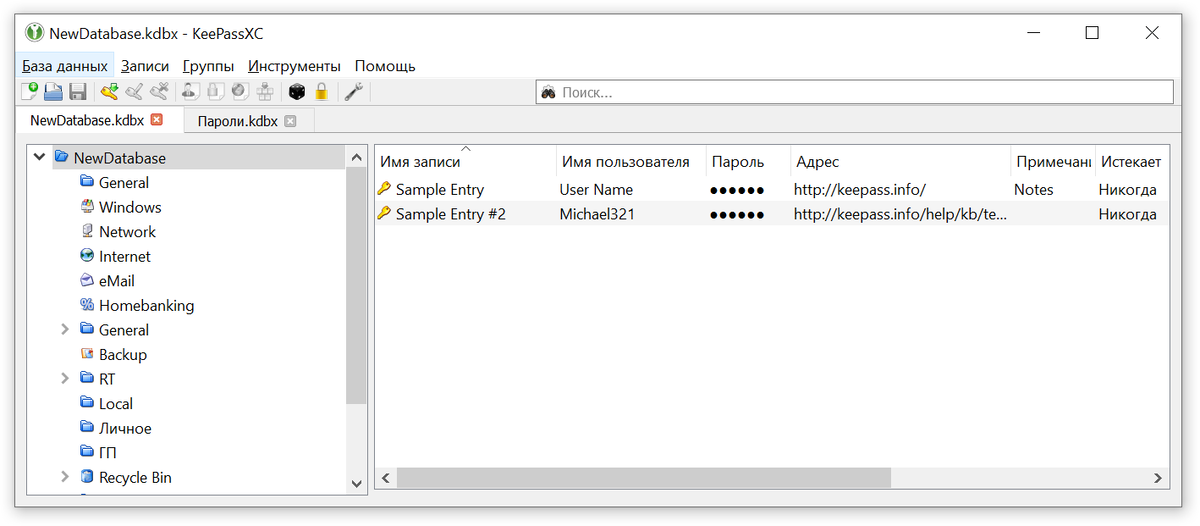Click the binoculars search icon

(x=548, y=92)
